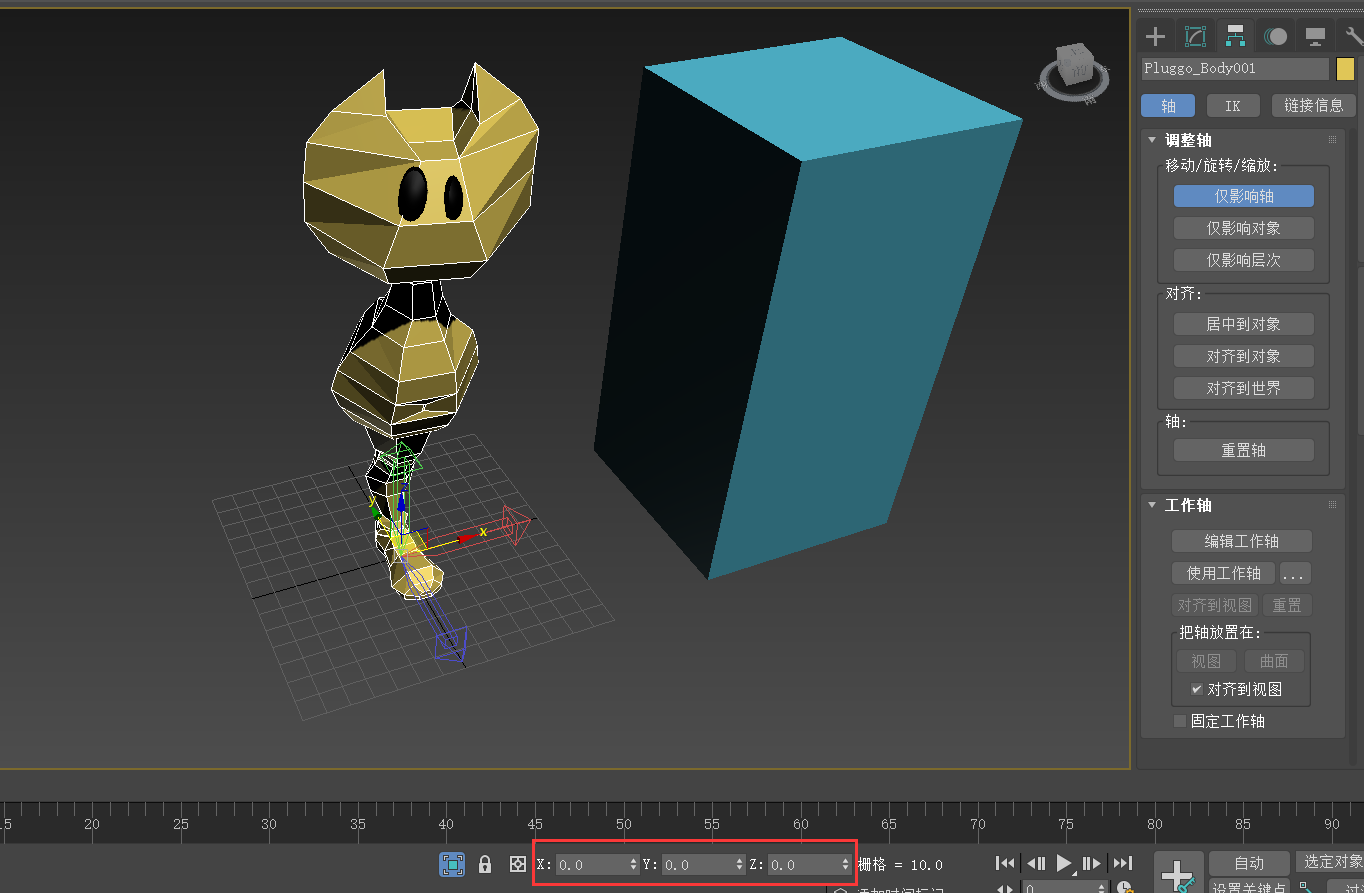Enable the 固定工作轴 checkbox
This screenshot has width=1364, height=893.
pos(1180,721)
